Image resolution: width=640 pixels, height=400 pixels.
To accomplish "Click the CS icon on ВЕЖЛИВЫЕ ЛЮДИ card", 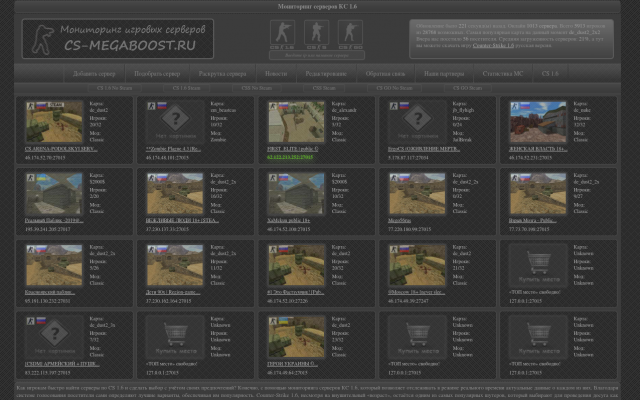I will tap(151, 178).
